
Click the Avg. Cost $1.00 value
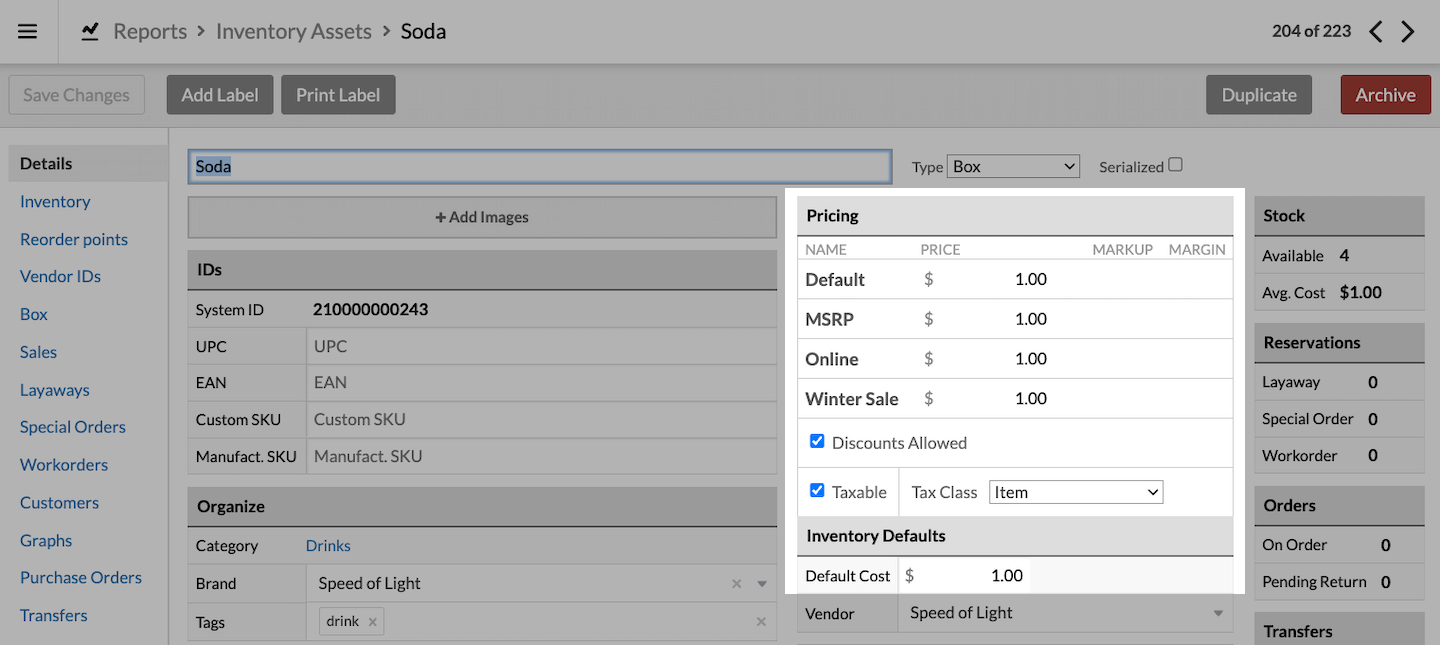1360,293
